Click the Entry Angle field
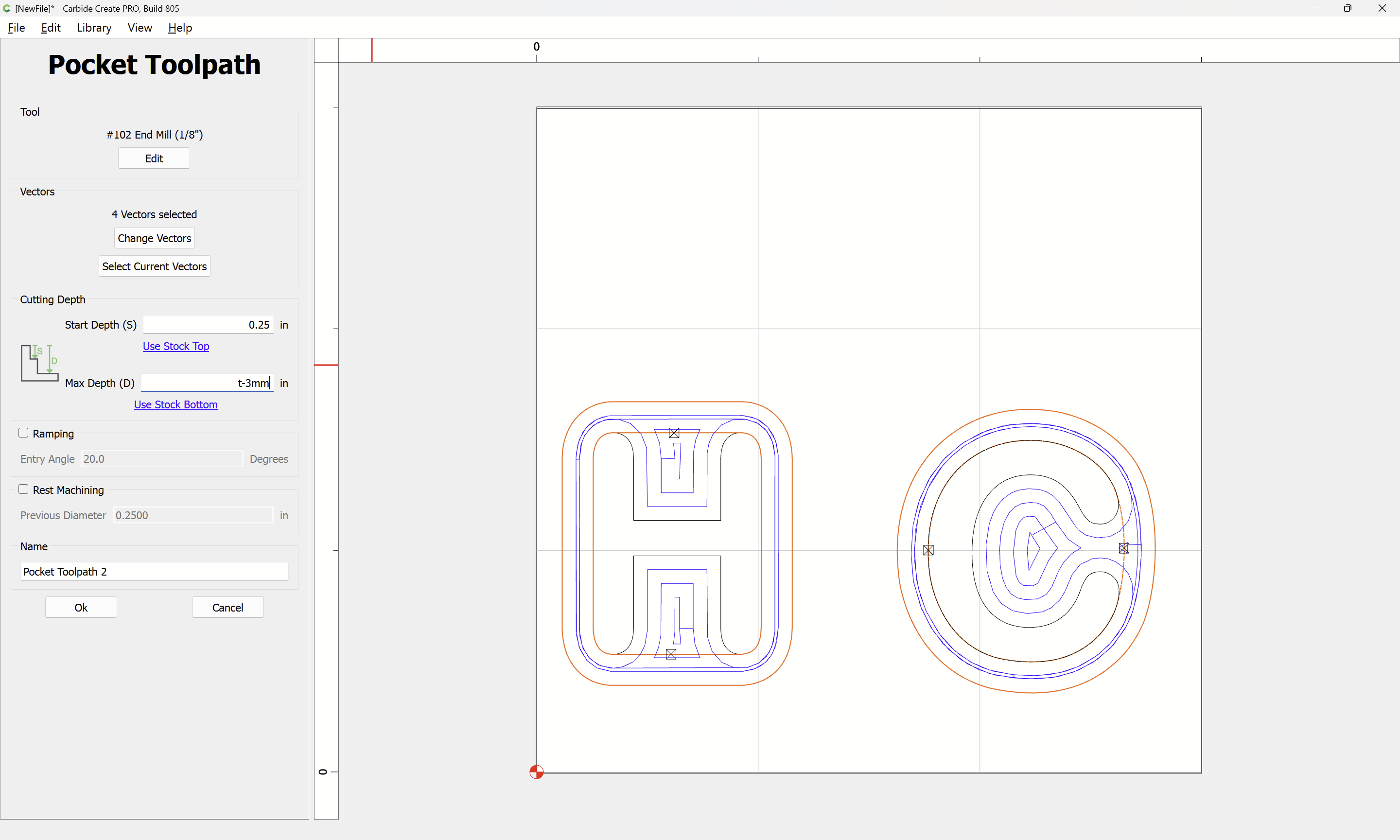Viewport: 1400px width, 840px height. point(162,459)
